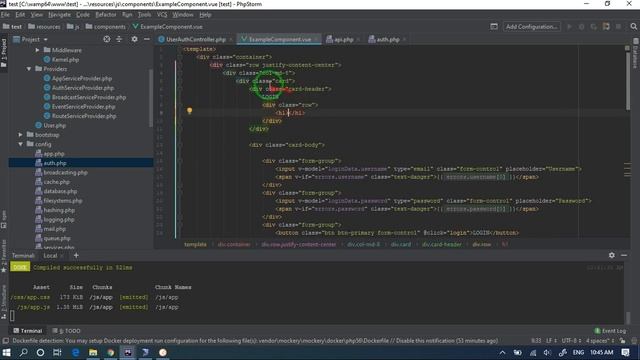This screenshot has height=360, width=640.
Task: Open the VCS menu
Action: 162,15
